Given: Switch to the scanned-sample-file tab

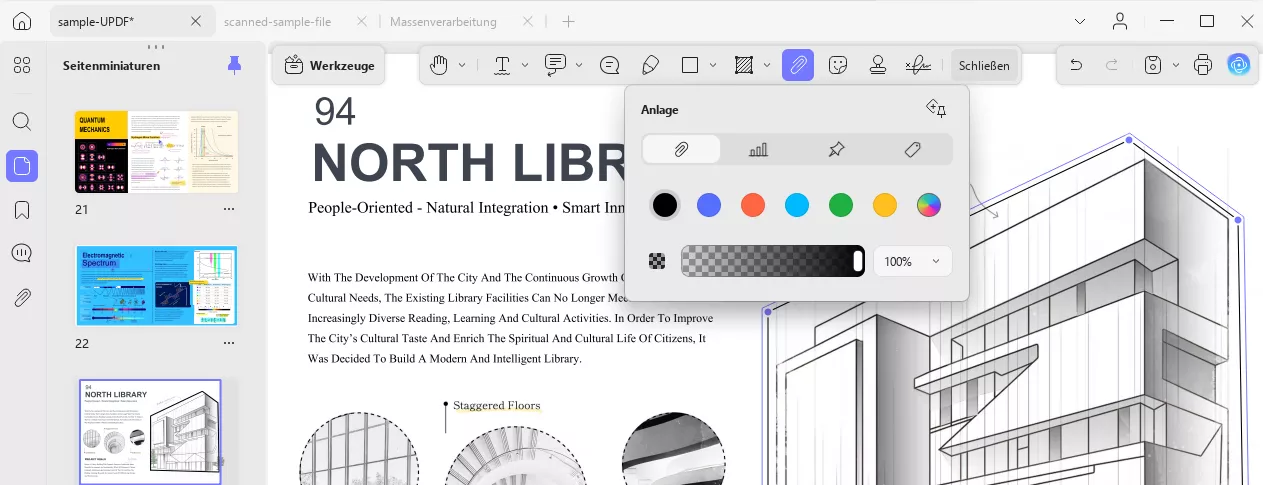Looking at the screenshot, I should [277, 21].
